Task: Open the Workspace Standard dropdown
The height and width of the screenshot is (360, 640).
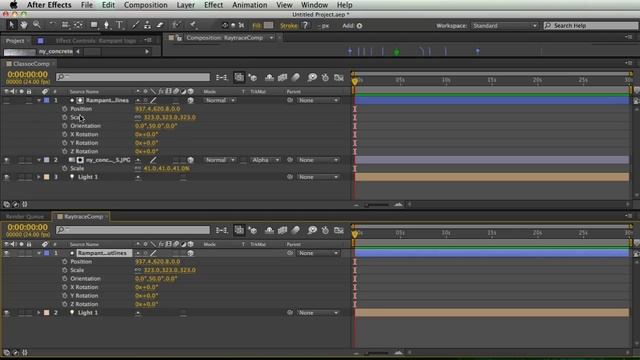Action: (504, 25)
